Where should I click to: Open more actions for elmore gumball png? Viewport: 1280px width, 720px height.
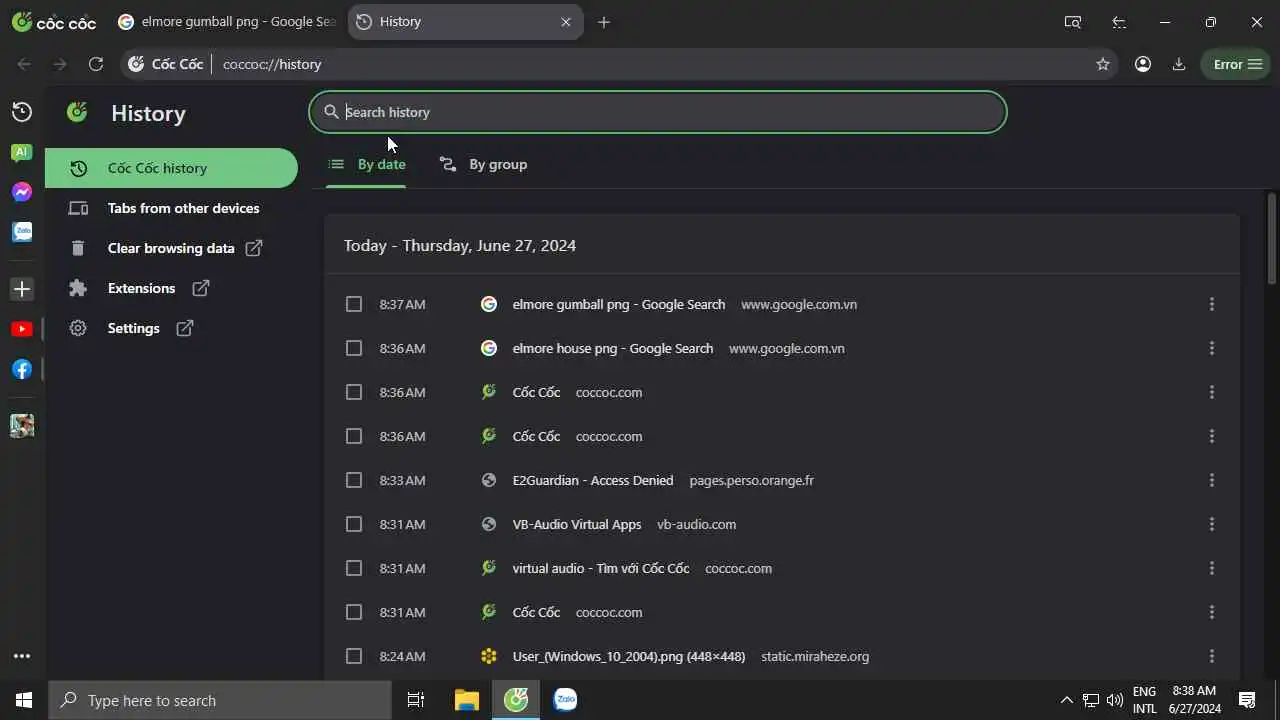(x=1212, y=304)
